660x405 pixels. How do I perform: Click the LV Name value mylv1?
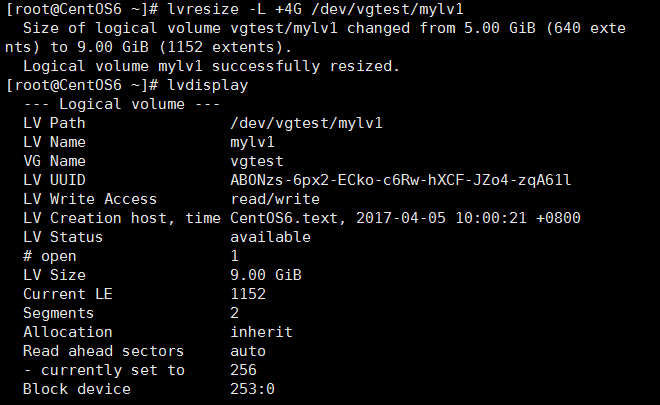pos(252,142)
